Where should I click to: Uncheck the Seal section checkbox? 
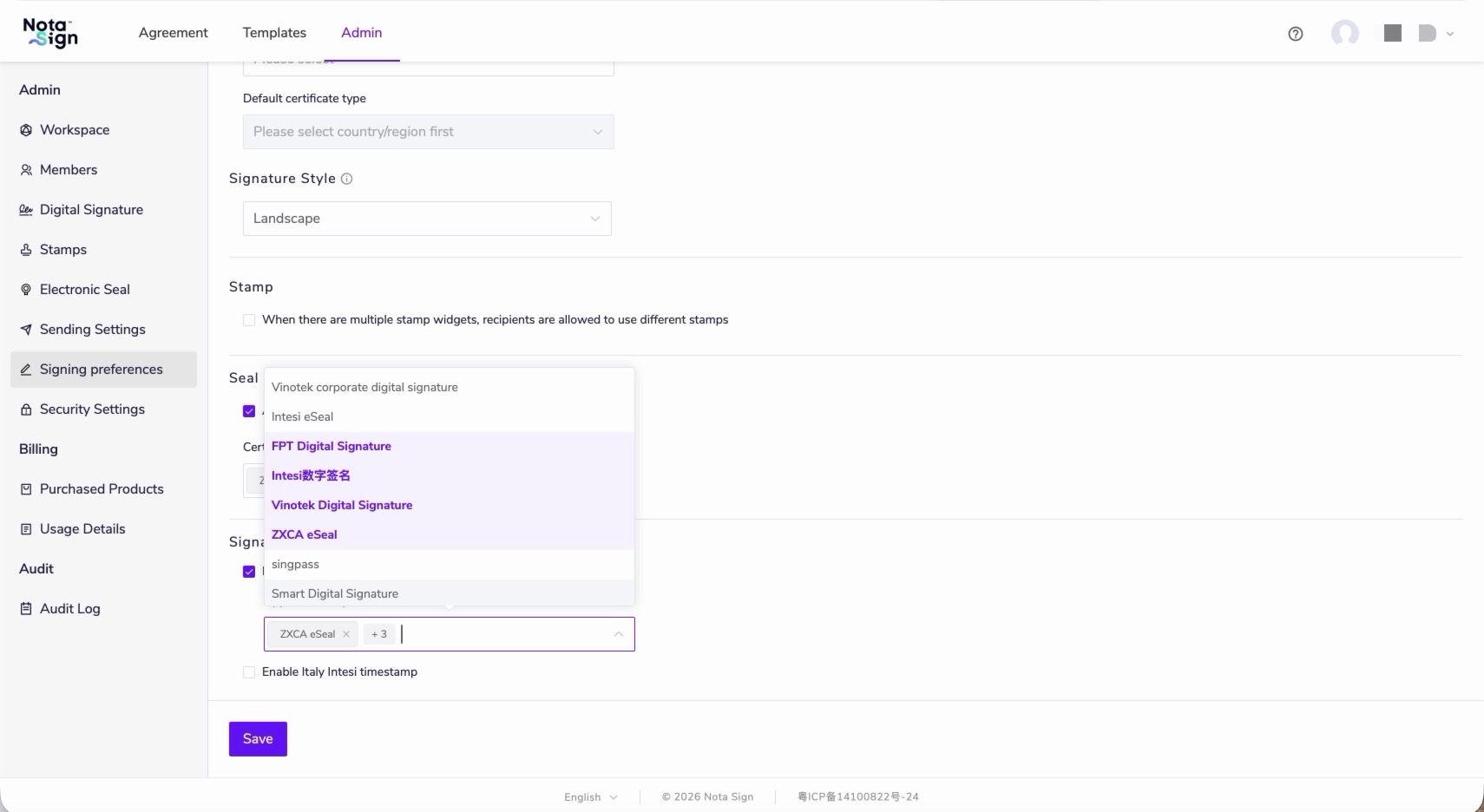point(249,411)
